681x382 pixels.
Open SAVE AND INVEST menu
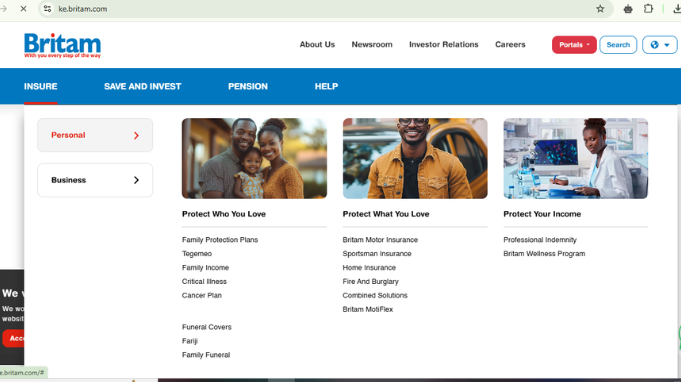coord(142,86)
